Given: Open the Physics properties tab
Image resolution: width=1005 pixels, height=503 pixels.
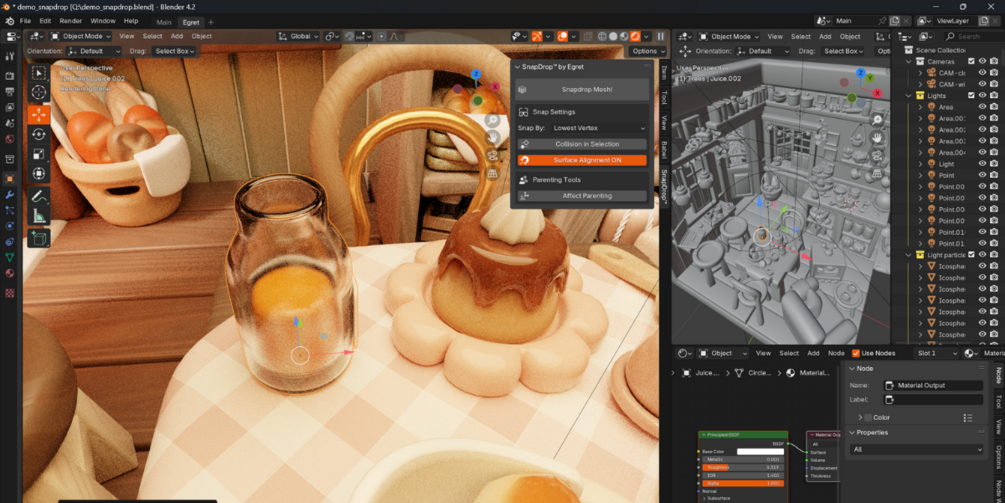Looking at the screenshot, I should (10, 226).
